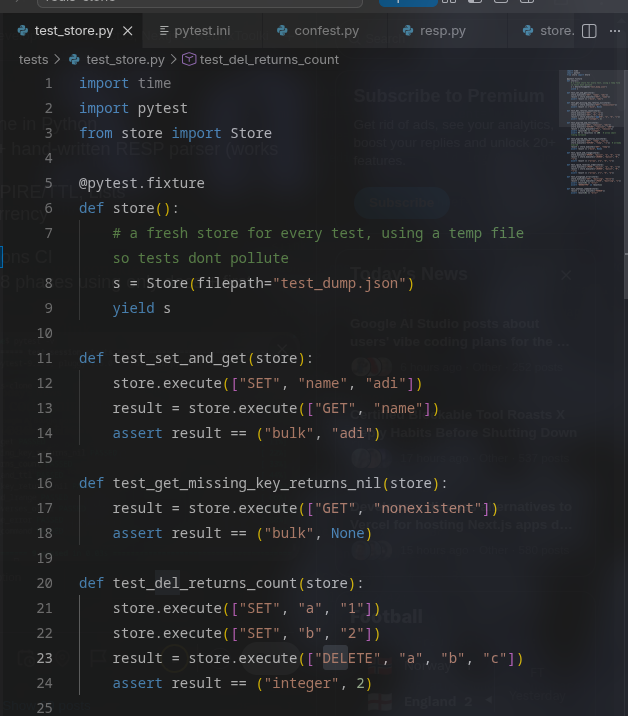Click the editor vertical scrollbar
The height and width of the screenshot is (716, 628).
pyautogui.click(x=626, y=183)
